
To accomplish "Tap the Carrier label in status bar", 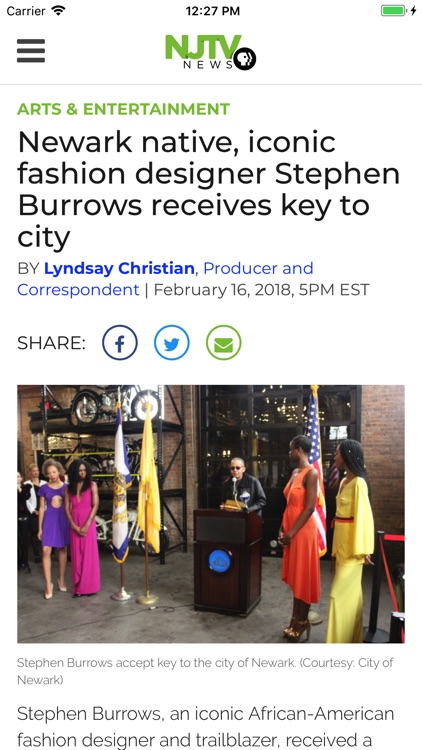I will (x=26, y=11).
